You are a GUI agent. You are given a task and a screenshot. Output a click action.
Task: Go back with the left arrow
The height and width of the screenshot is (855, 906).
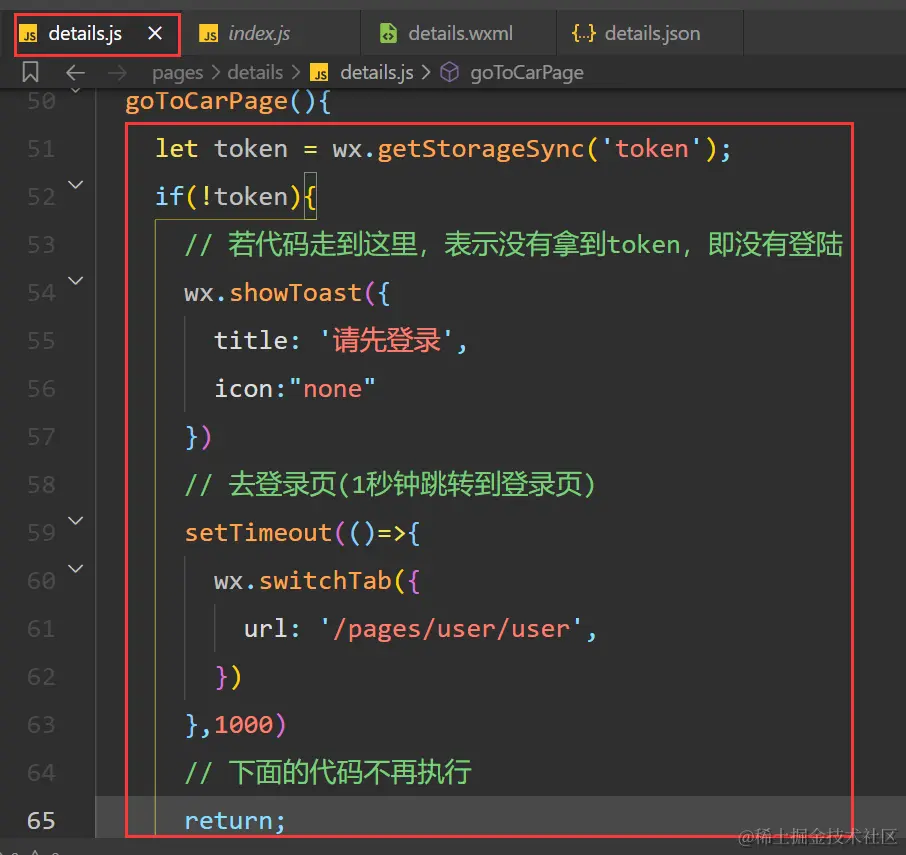pos(75,73)
